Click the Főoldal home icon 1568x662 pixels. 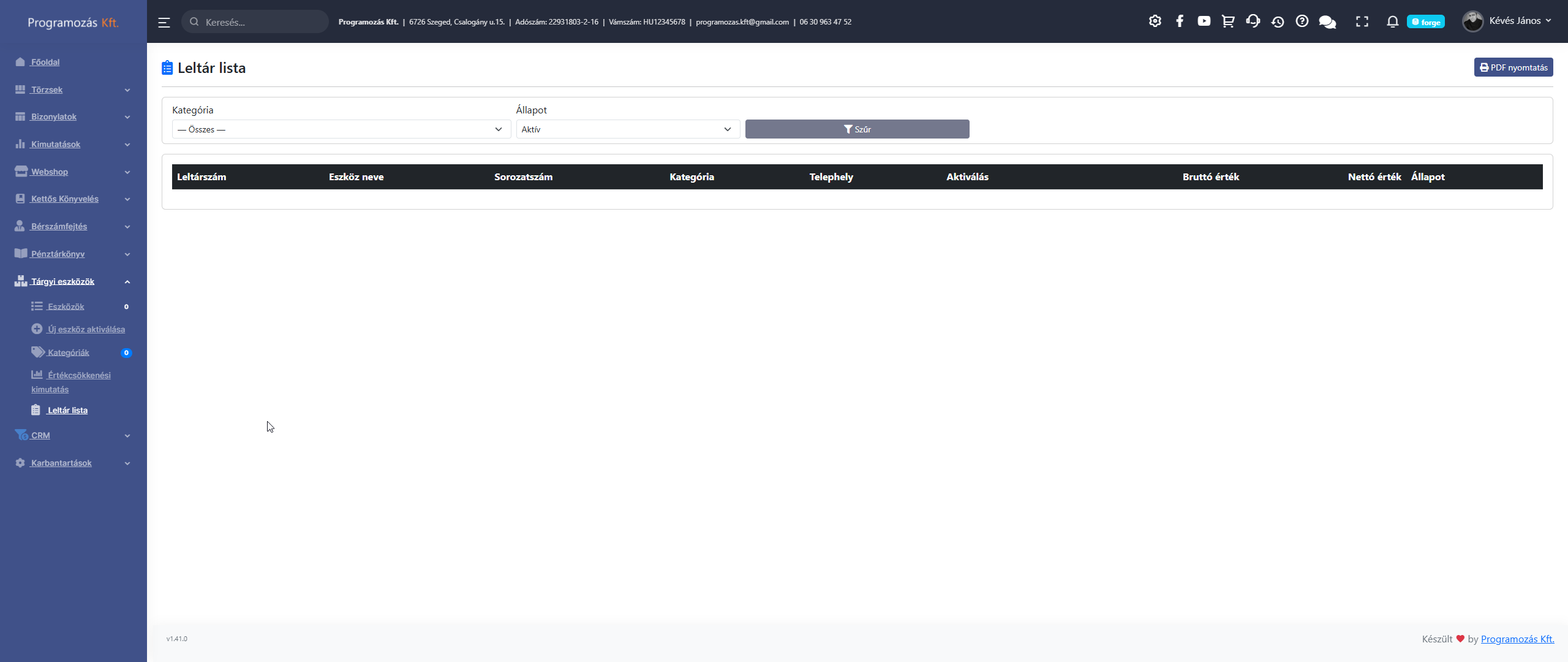pos(20,62)
